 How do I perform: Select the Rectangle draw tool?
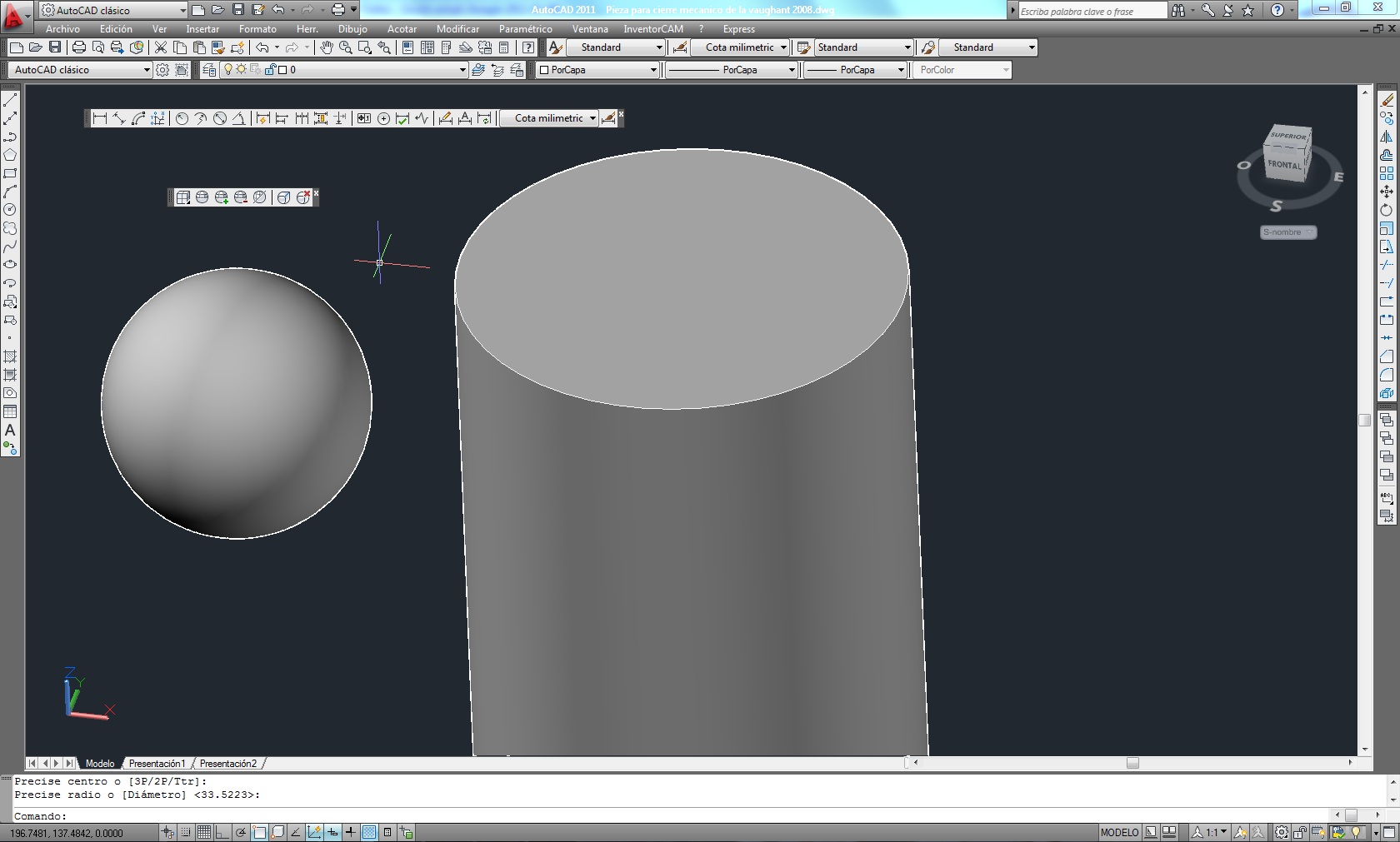point(10,173)
